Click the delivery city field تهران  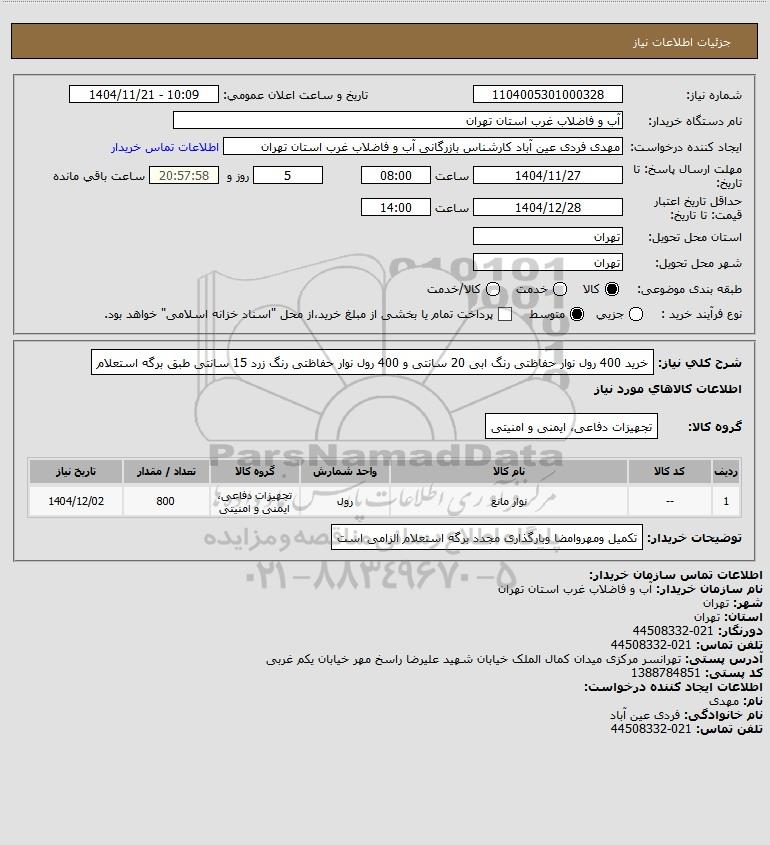(547, 262)
